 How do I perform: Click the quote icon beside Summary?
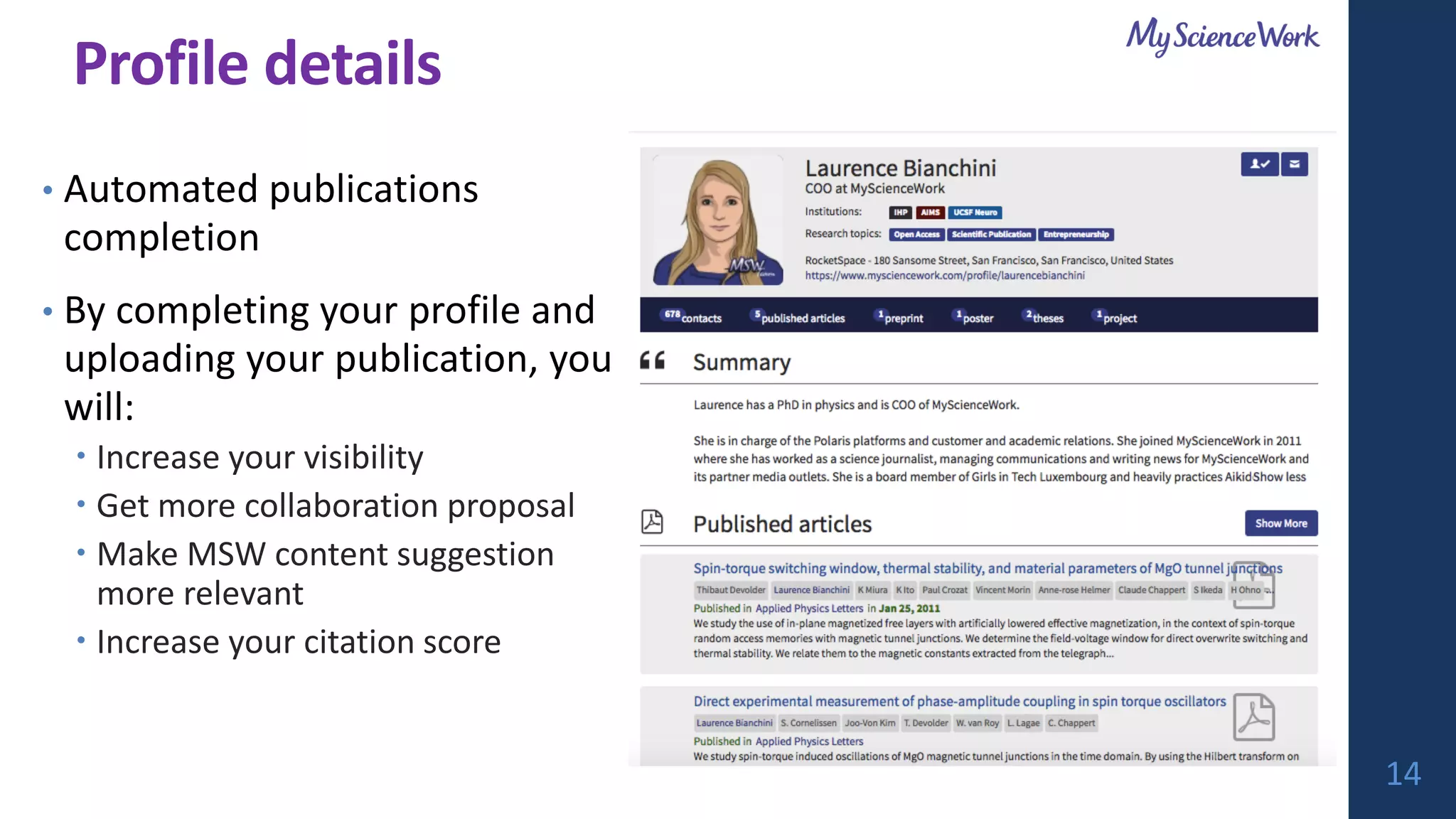pos(652,360)
